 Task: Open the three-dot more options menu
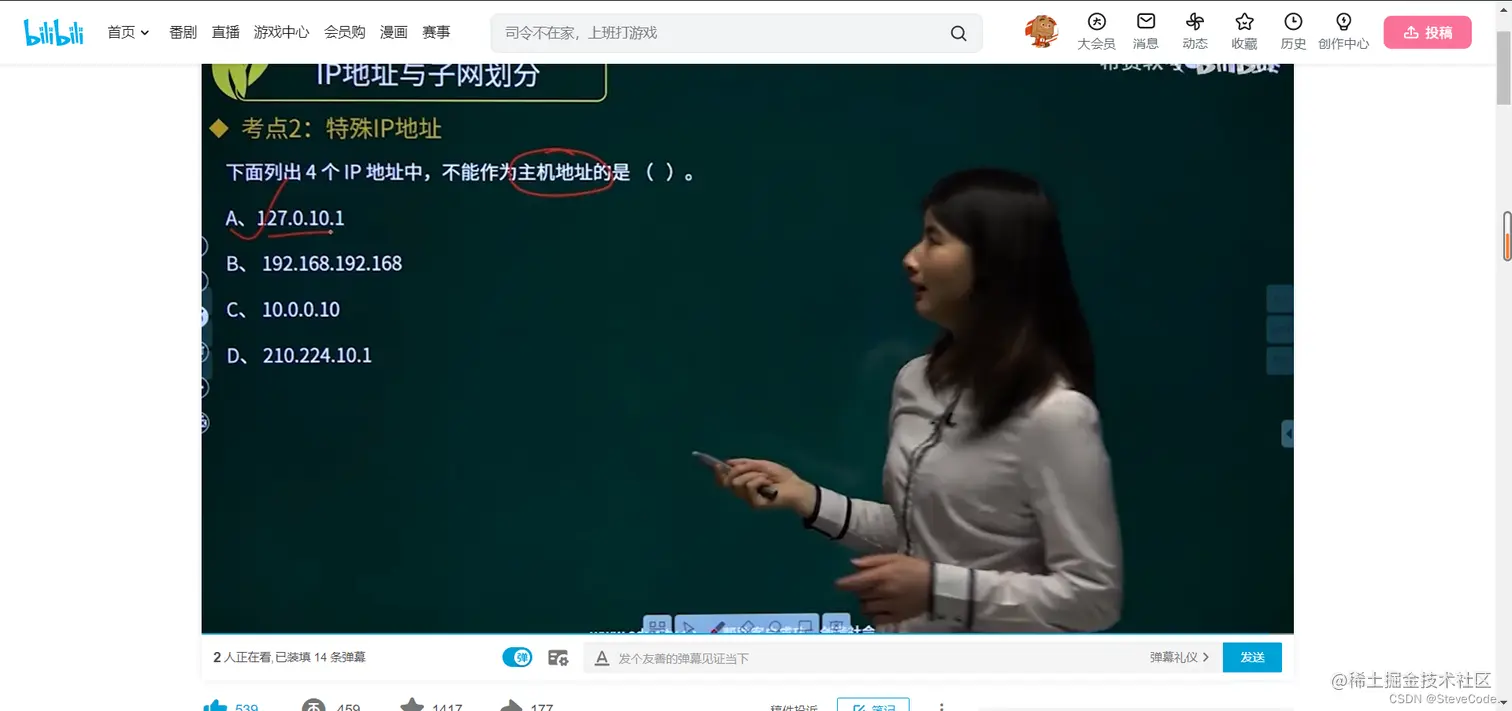tap(941, 706)
